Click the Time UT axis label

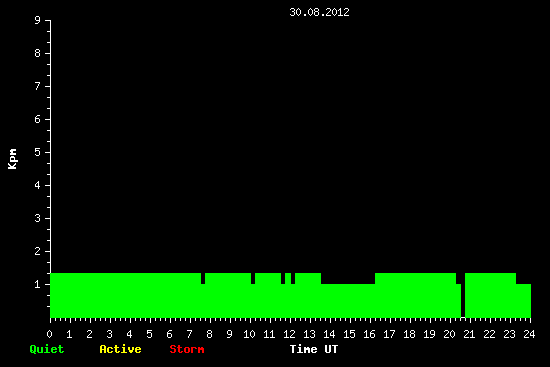tap(314, 349)
